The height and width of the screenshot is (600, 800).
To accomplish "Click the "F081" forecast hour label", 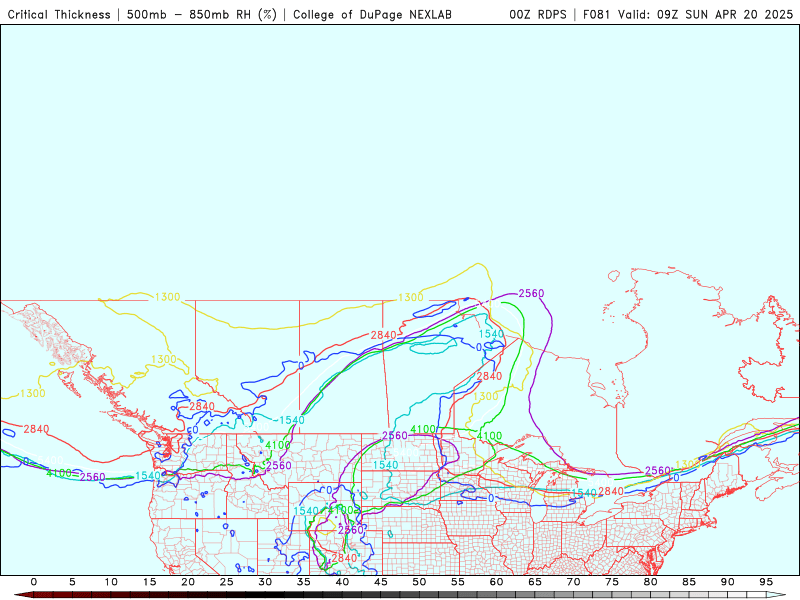I will click(x=596, y=14).
